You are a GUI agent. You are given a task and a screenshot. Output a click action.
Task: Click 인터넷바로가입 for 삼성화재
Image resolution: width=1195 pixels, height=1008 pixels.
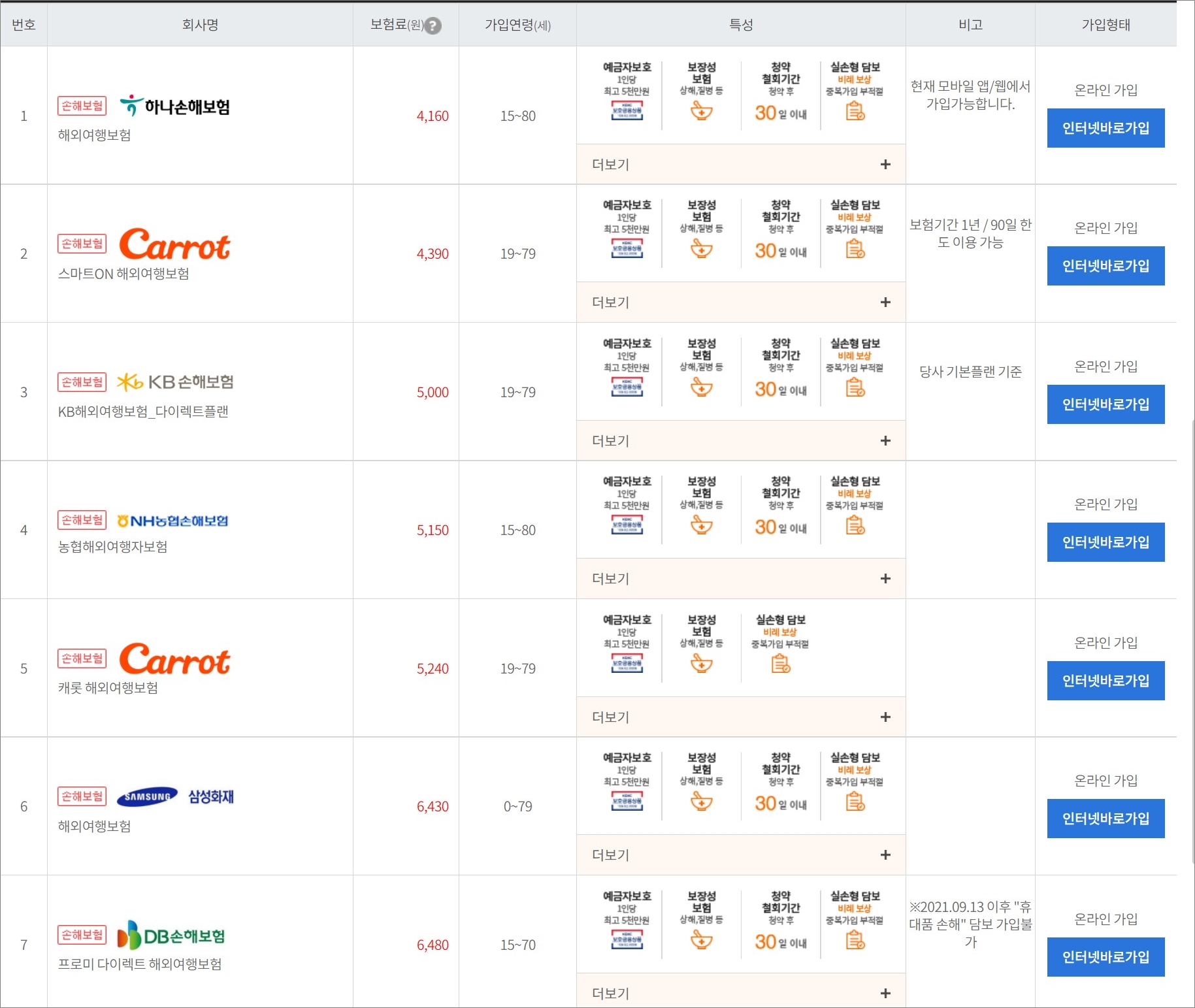(x=1105, y=819)
